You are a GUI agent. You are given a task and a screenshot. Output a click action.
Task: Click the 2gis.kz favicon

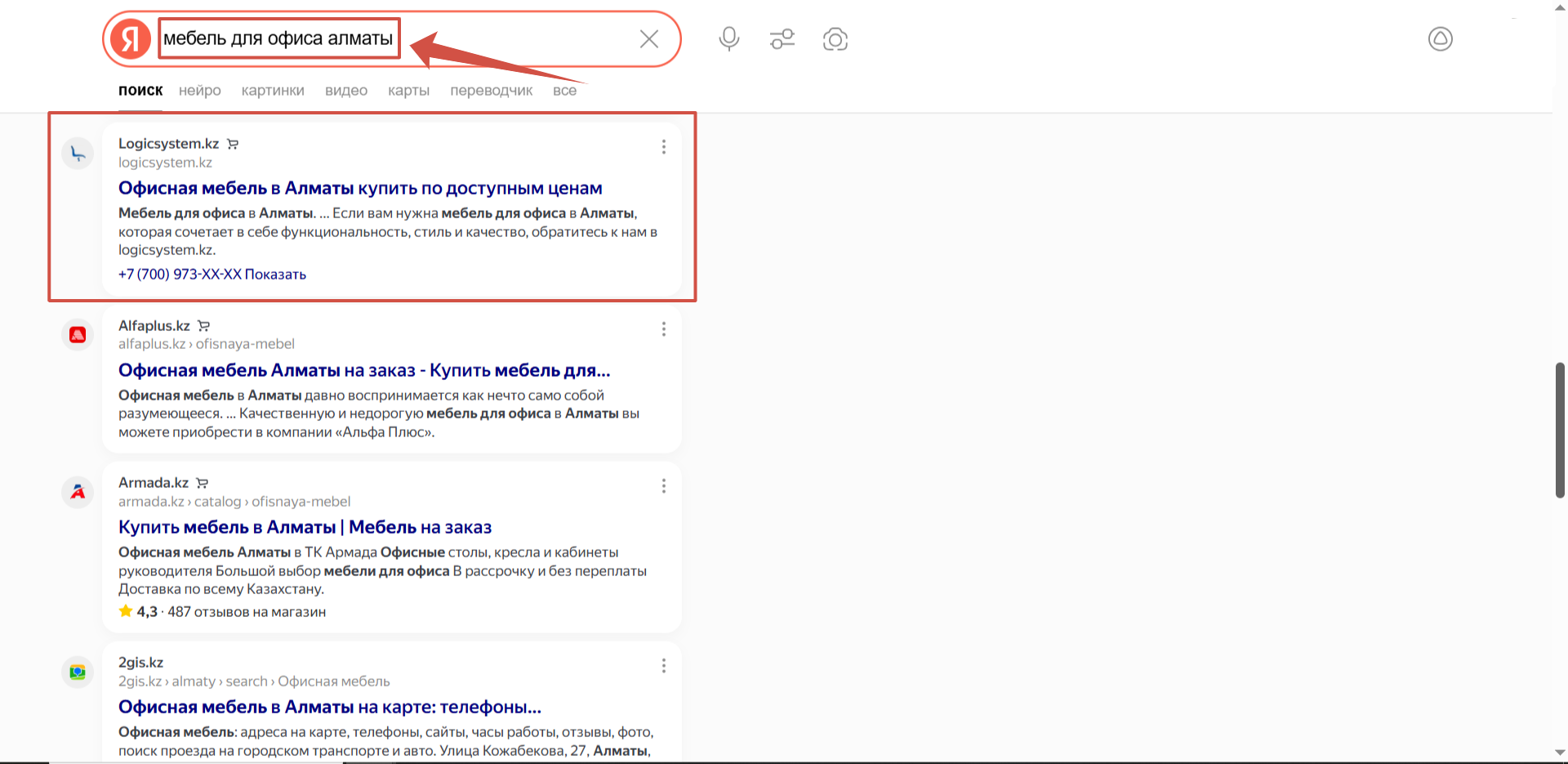click(x=78, y=672)
